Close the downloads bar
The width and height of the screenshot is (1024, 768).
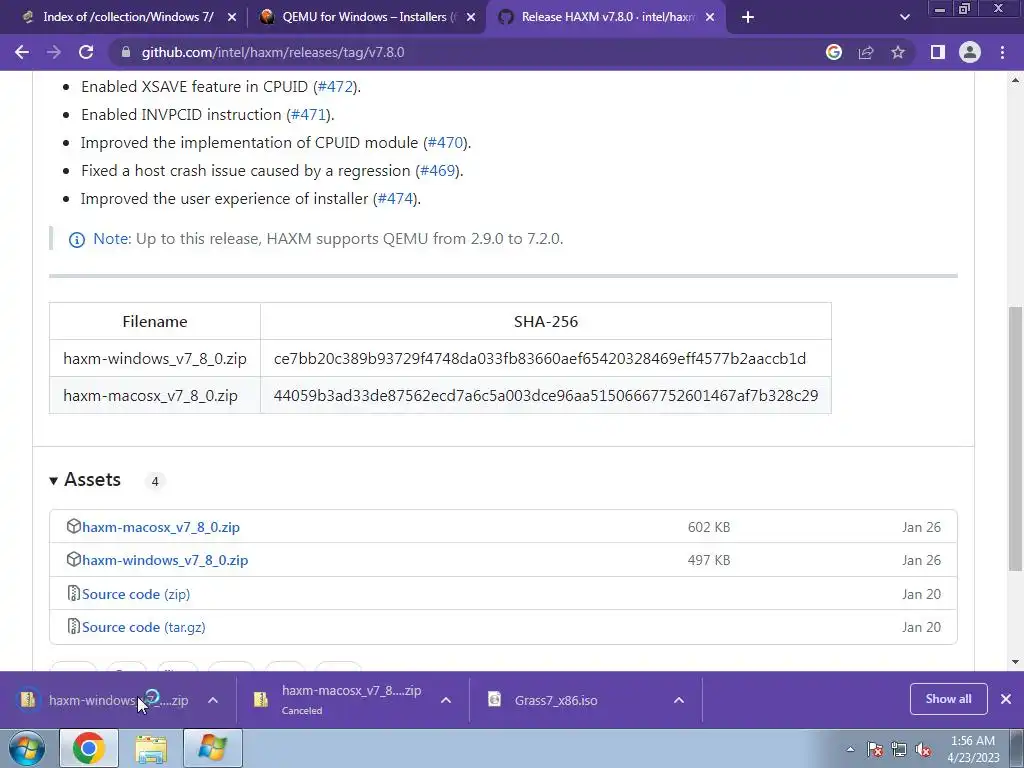(1006, 699)
